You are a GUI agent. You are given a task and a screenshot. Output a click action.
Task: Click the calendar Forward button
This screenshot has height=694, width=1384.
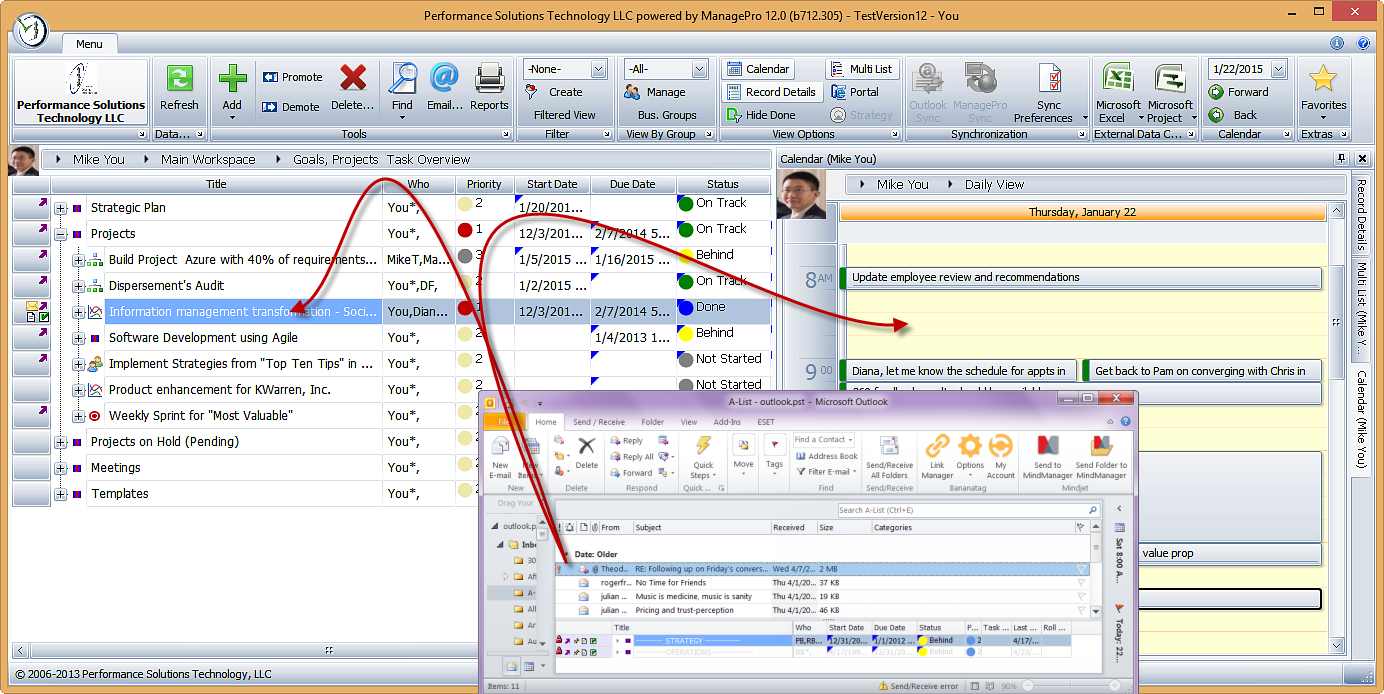point(1238,92)
